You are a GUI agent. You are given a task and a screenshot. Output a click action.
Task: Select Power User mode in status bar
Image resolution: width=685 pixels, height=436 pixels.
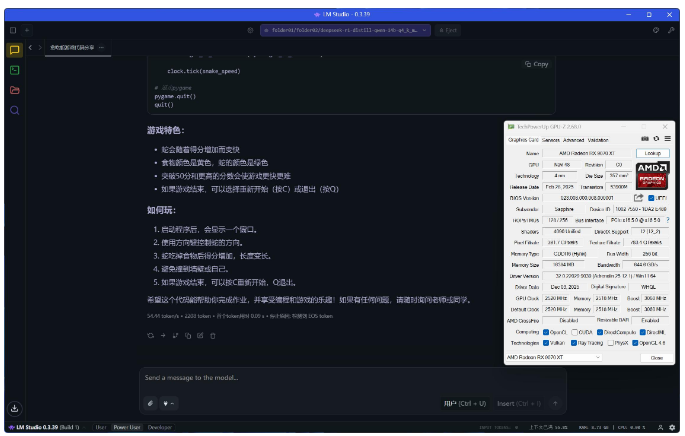126,427
